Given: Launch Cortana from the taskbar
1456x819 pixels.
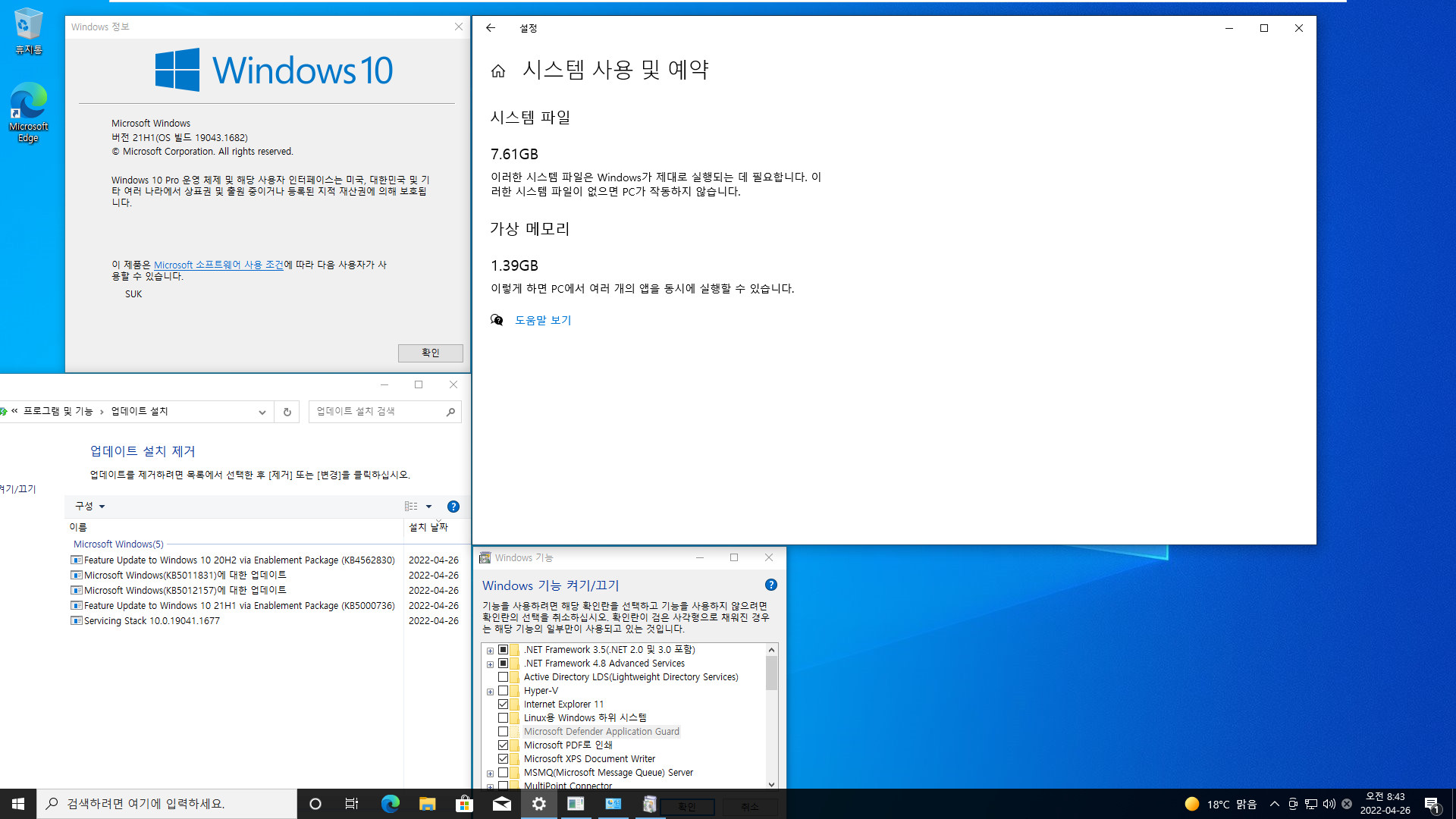Looking at the screenshot, I should [315, 804].
